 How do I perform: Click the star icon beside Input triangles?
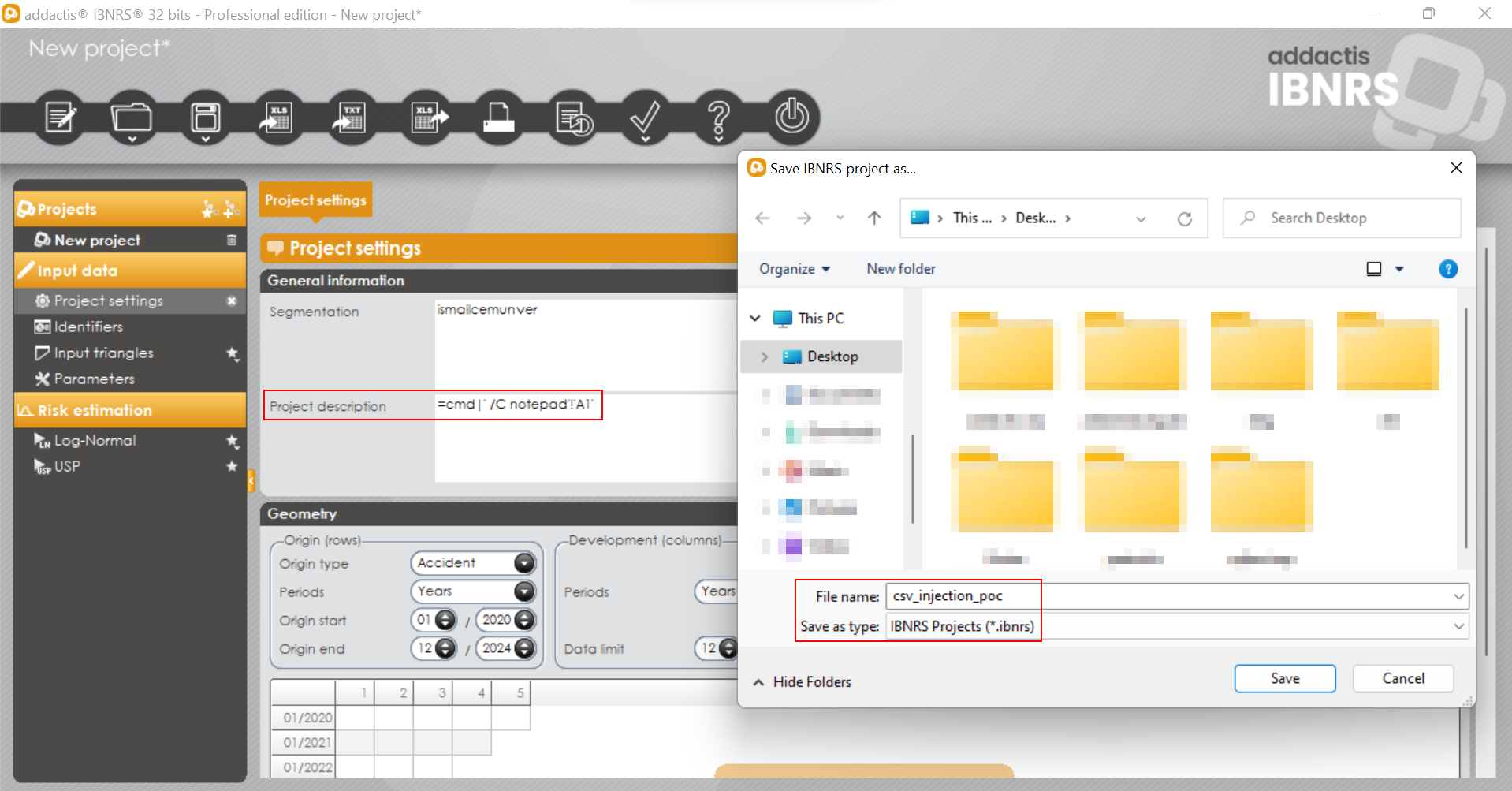click(x=233, y=353)
